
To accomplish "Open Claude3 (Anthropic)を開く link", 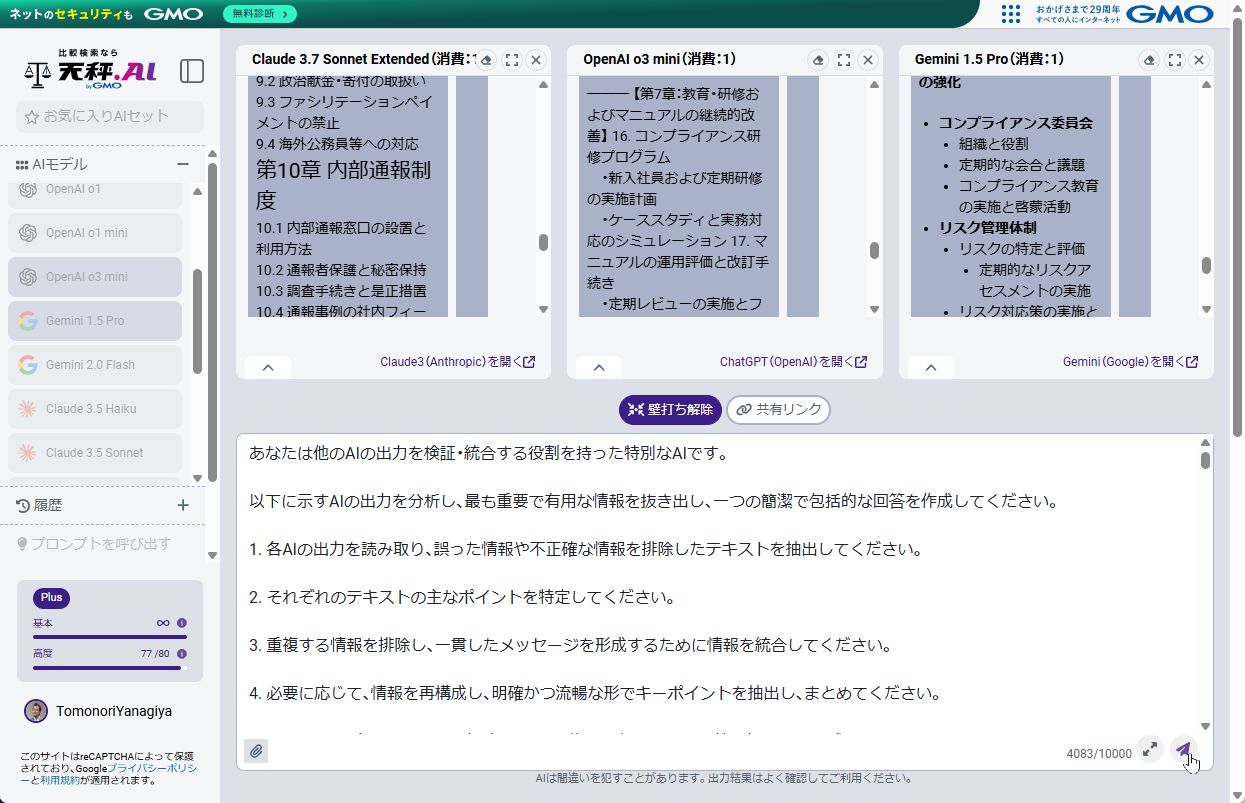I will click(x=457, y=362).
